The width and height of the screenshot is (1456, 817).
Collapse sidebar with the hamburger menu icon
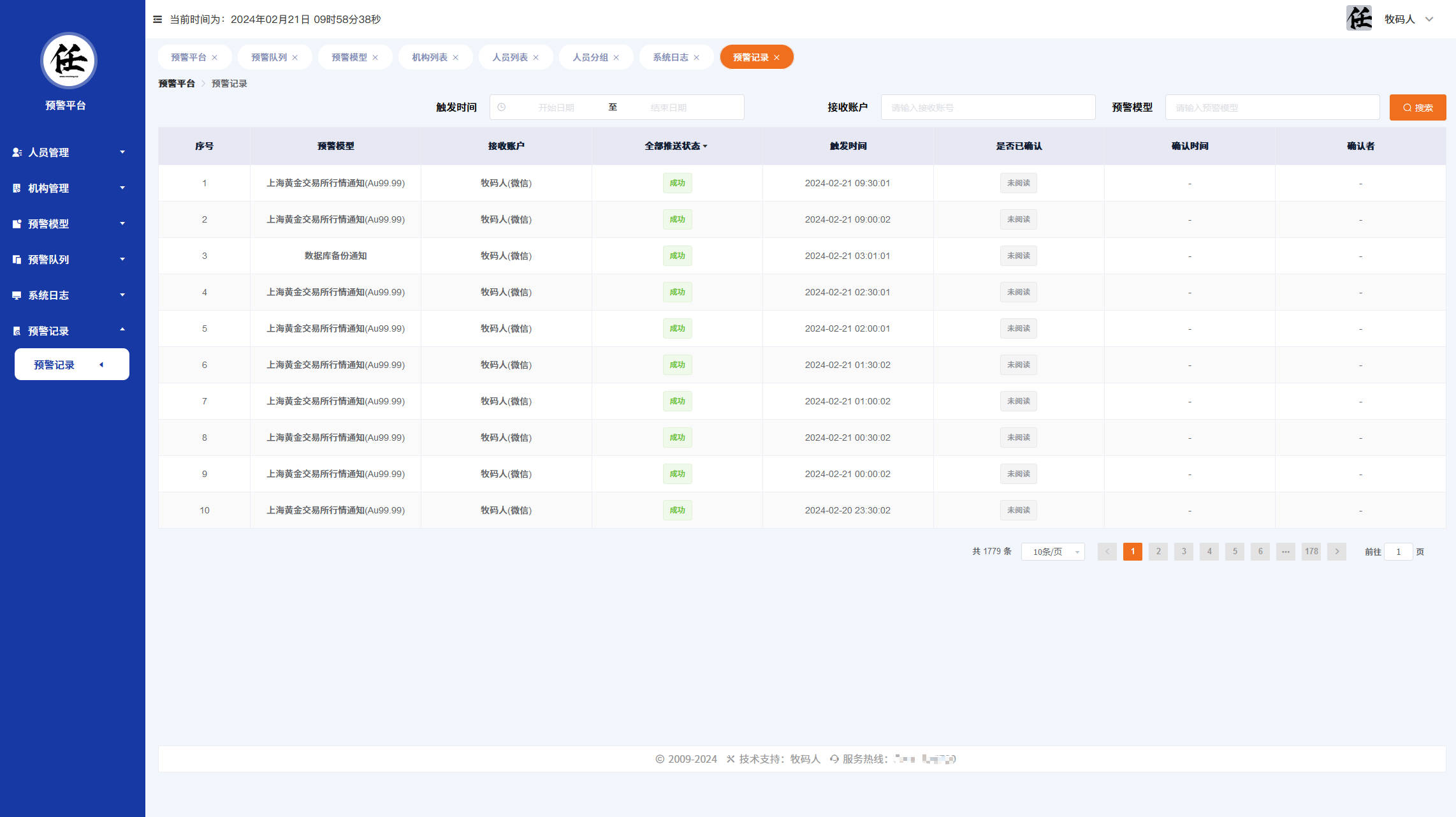point(157,19)
